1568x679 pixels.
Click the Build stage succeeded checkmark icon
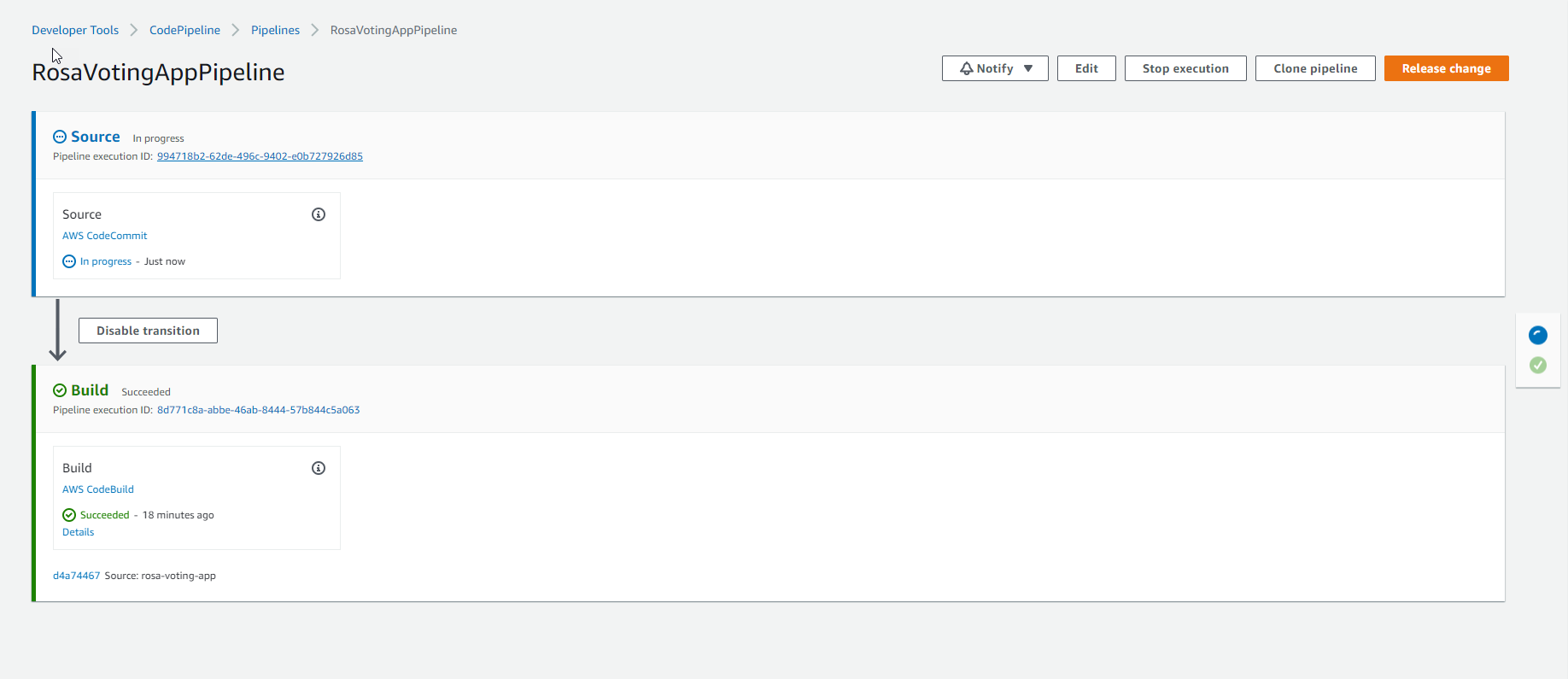(x=60, y=390)
